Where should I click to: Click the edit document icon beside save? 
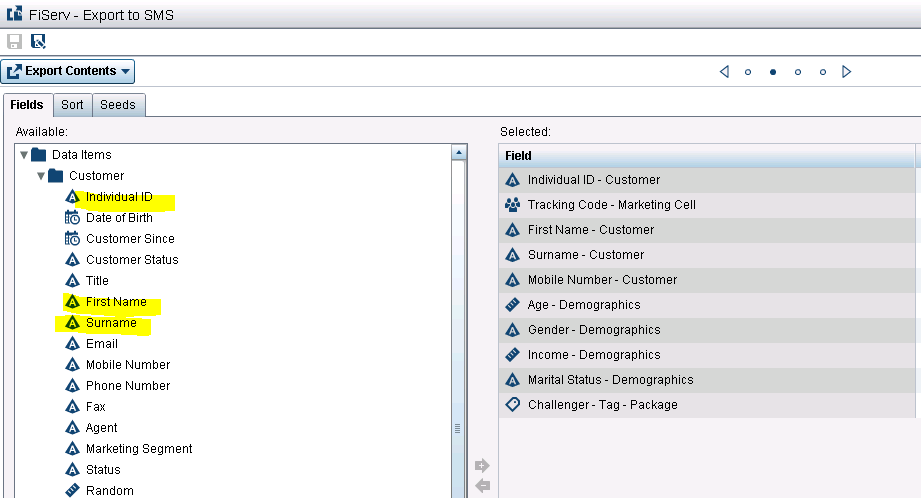coord(39,42)
